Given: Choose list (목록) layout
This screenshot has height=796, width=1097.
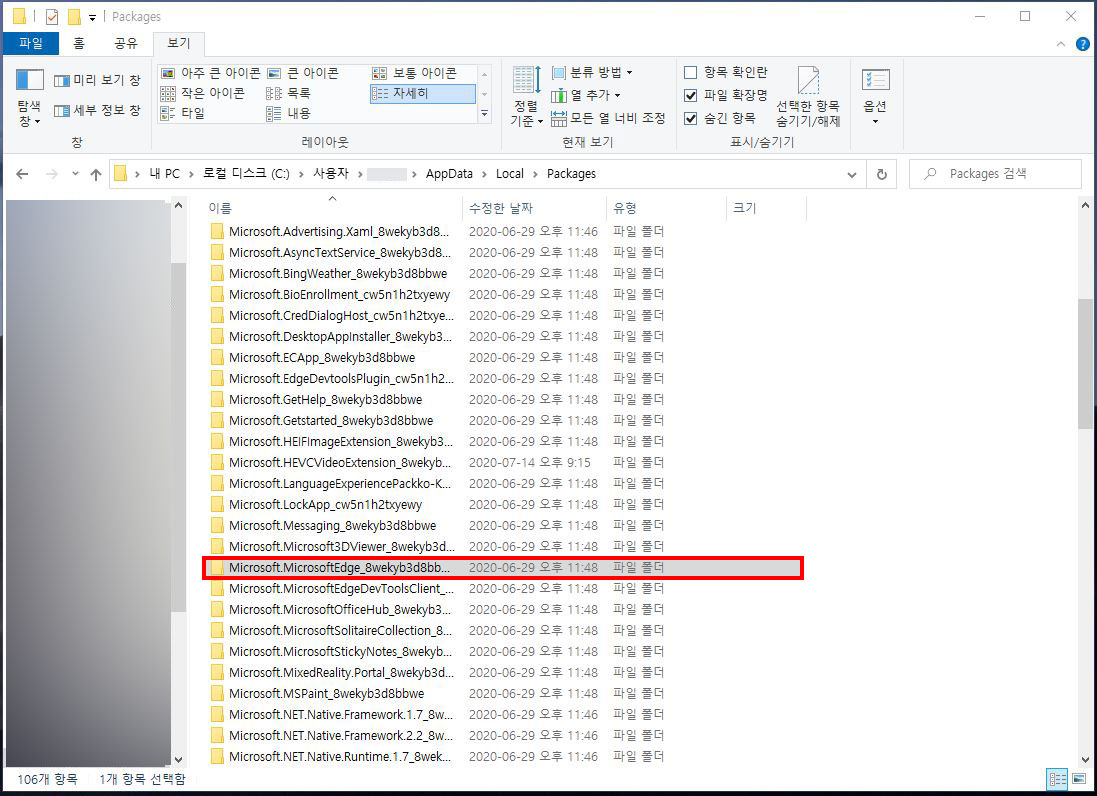Looking at the screenshot, I should click(288, 93).
